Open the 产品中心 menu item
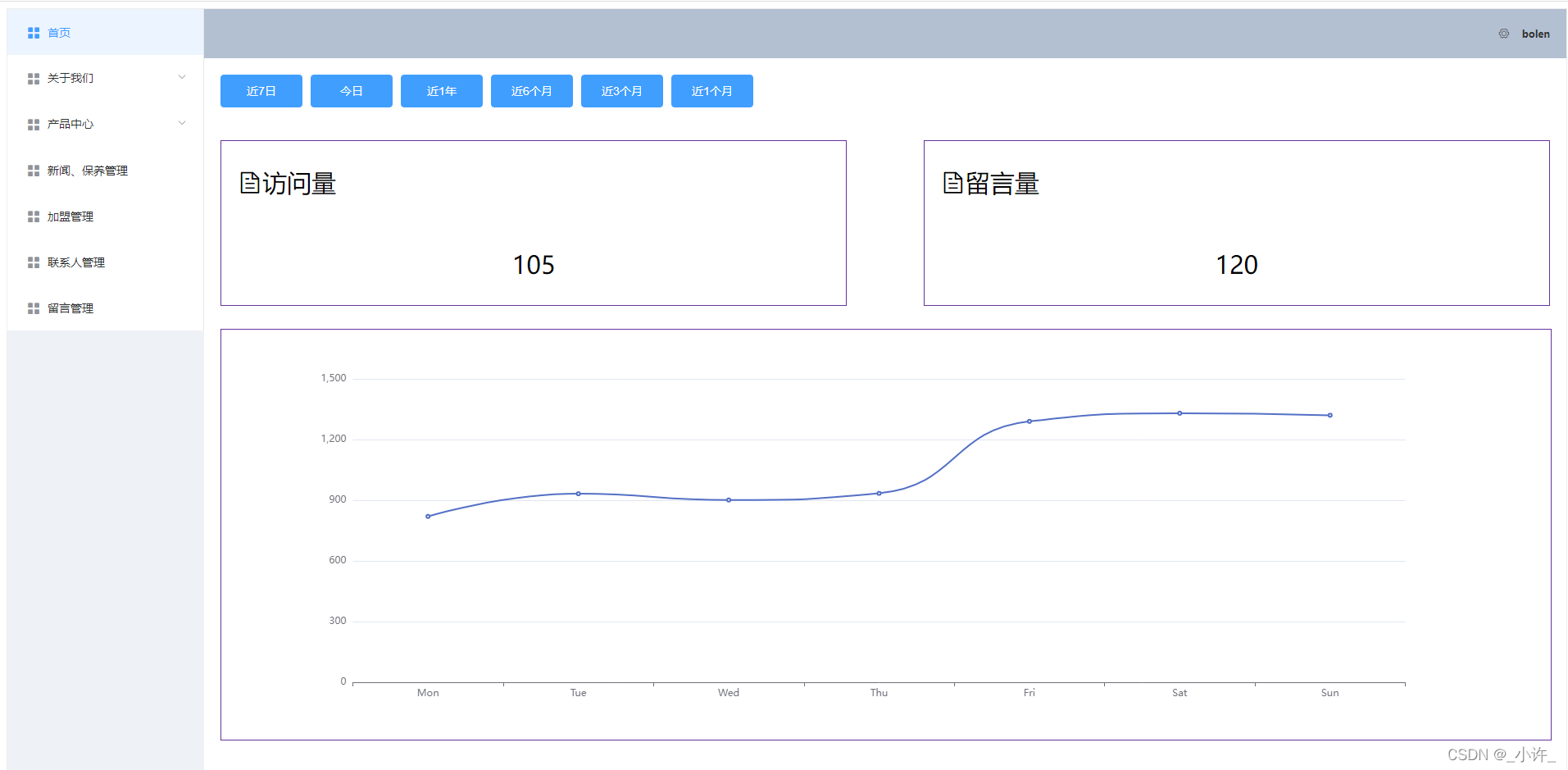 coord(105,124)
